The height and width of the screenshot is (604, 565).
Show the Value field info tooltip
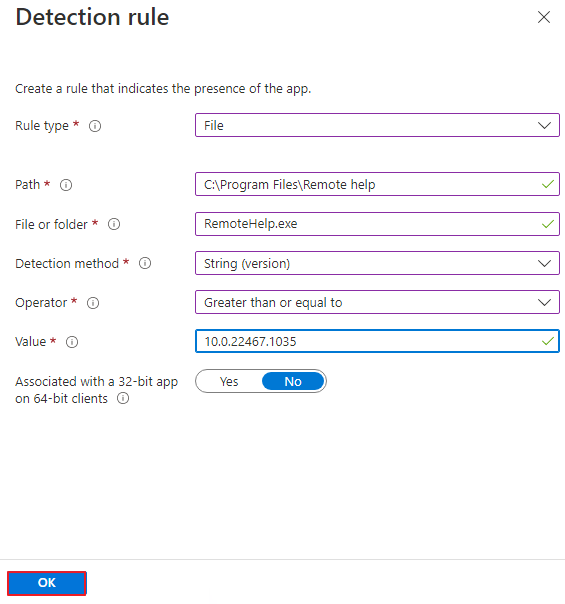tap(72, 342)
